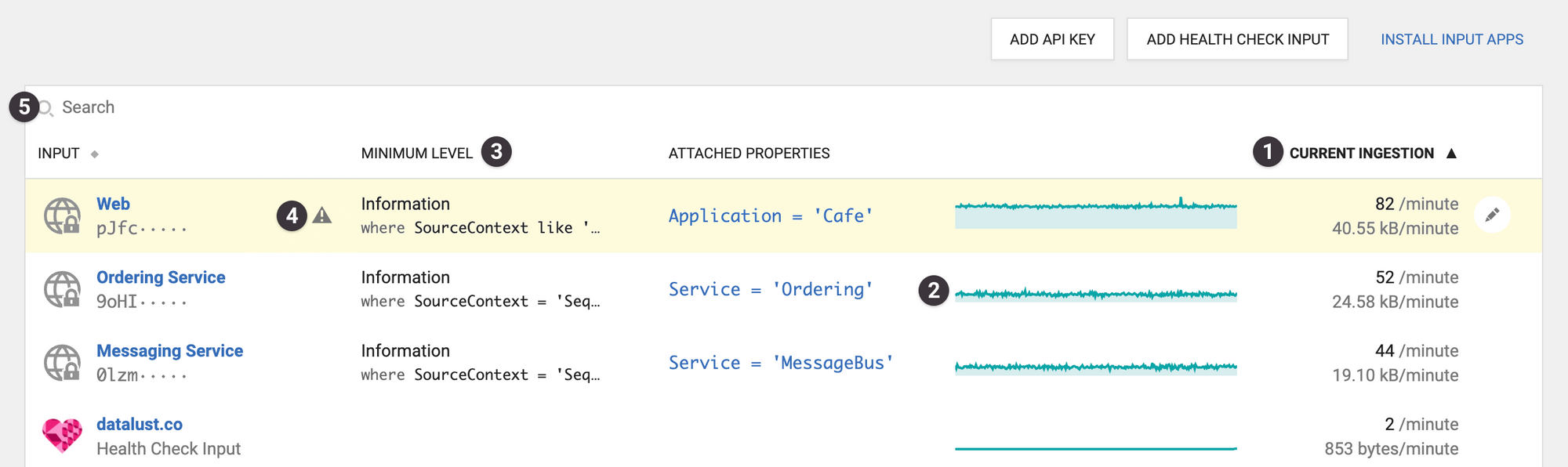
Task: Click the 44 /minute value
Action: point(1417,351)
